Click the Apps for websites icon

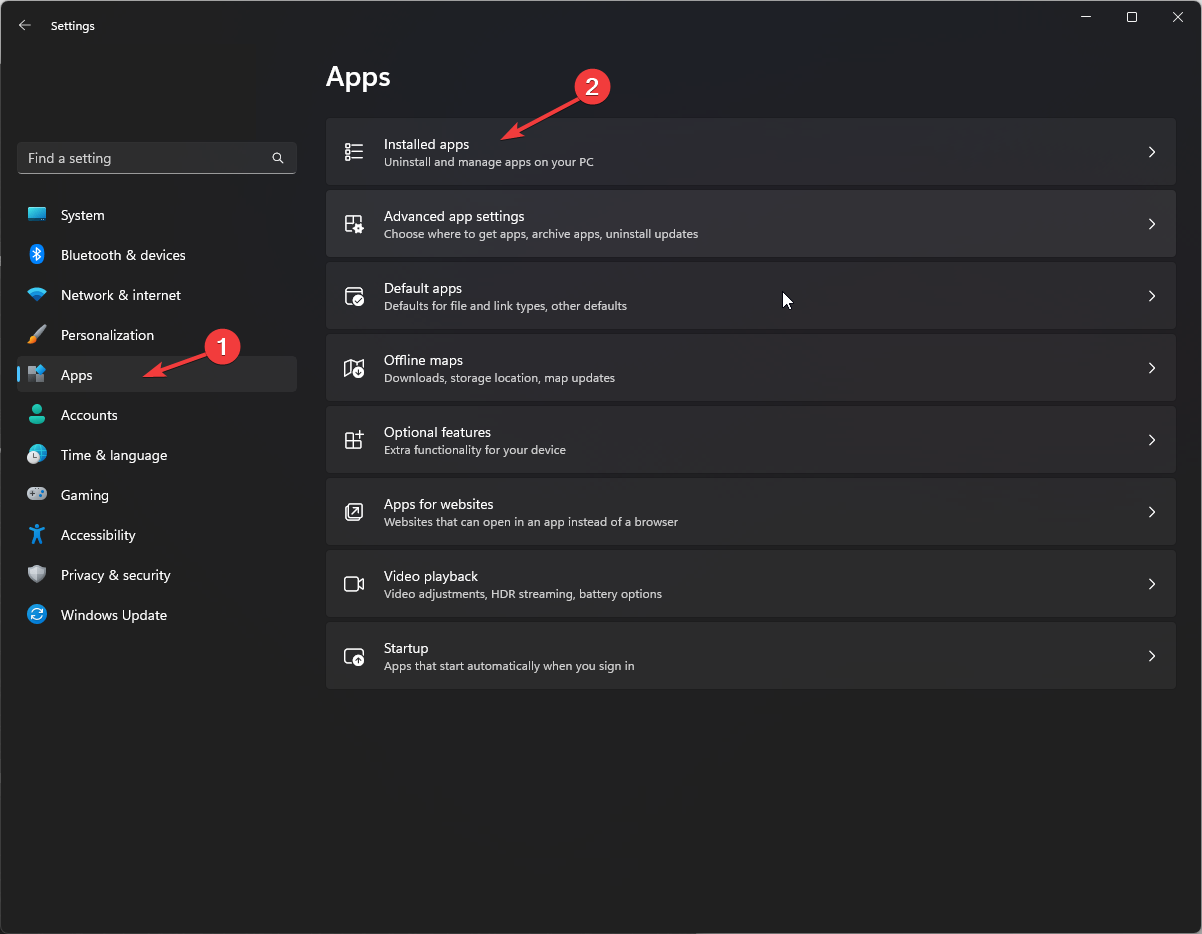click(354, 512)
